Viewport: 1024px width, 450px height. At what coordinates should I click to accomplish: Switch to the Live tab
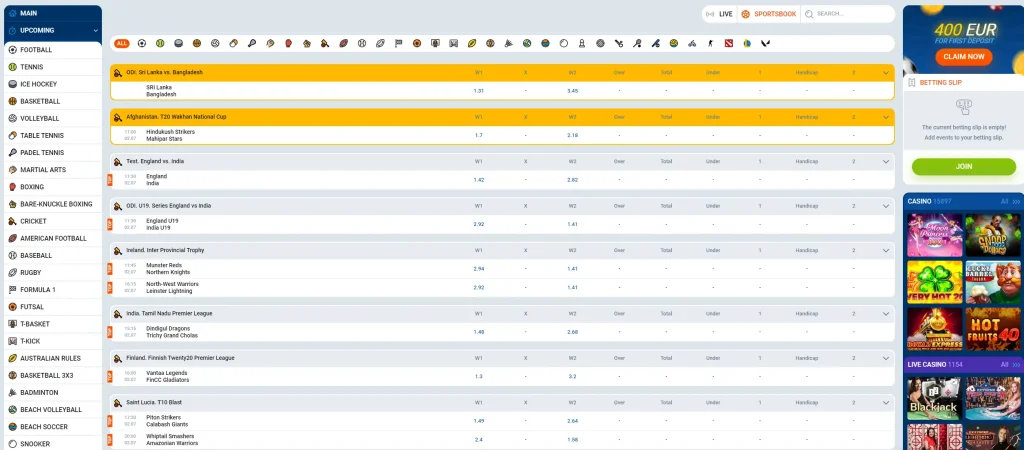pyautogui.click(x=720, y=14)
